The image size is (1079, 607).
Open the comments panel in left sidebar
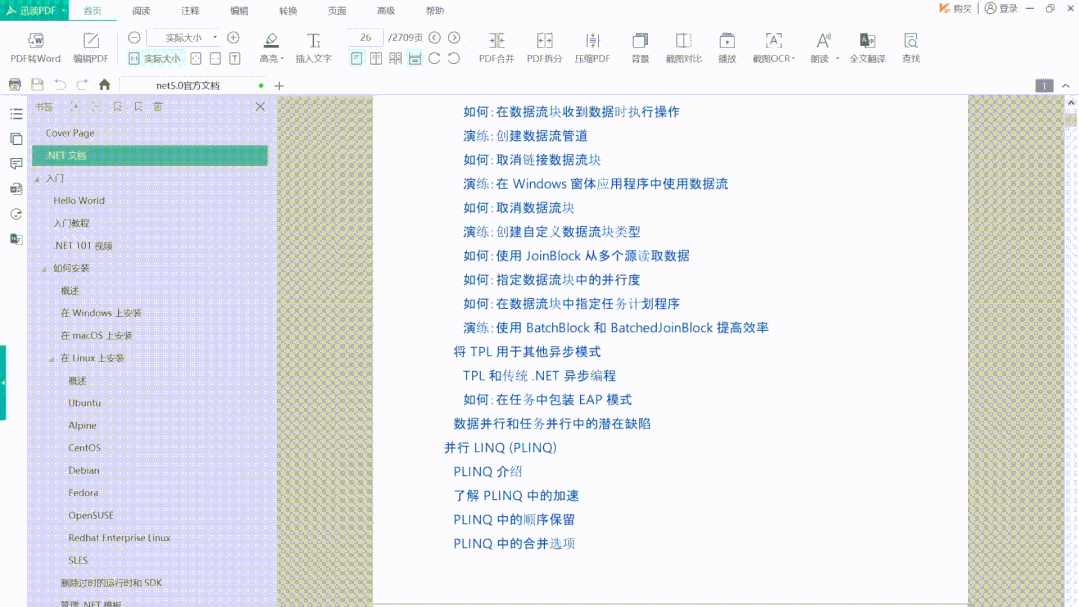16,163
